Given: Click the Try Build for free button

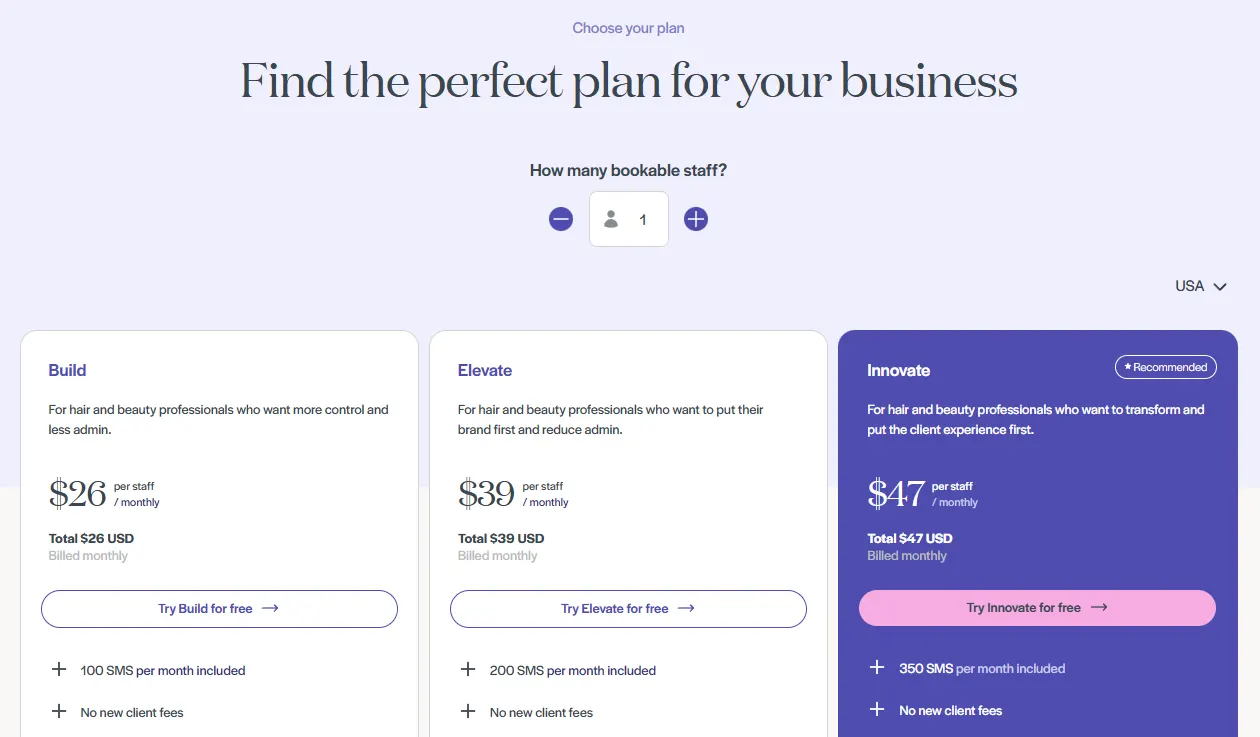Looking at the screenshot, I should [x=219, y=608].
